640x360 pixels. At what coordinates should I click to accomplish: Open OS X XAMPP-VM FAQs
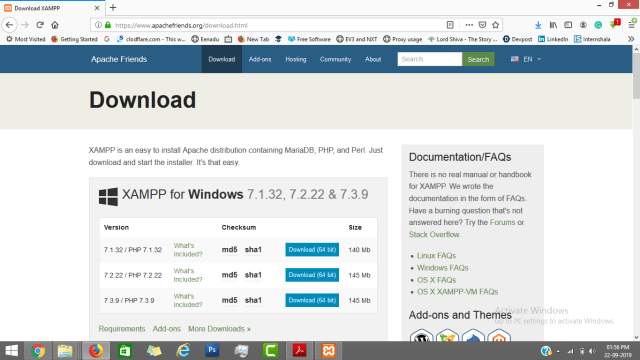click(458, 292)
